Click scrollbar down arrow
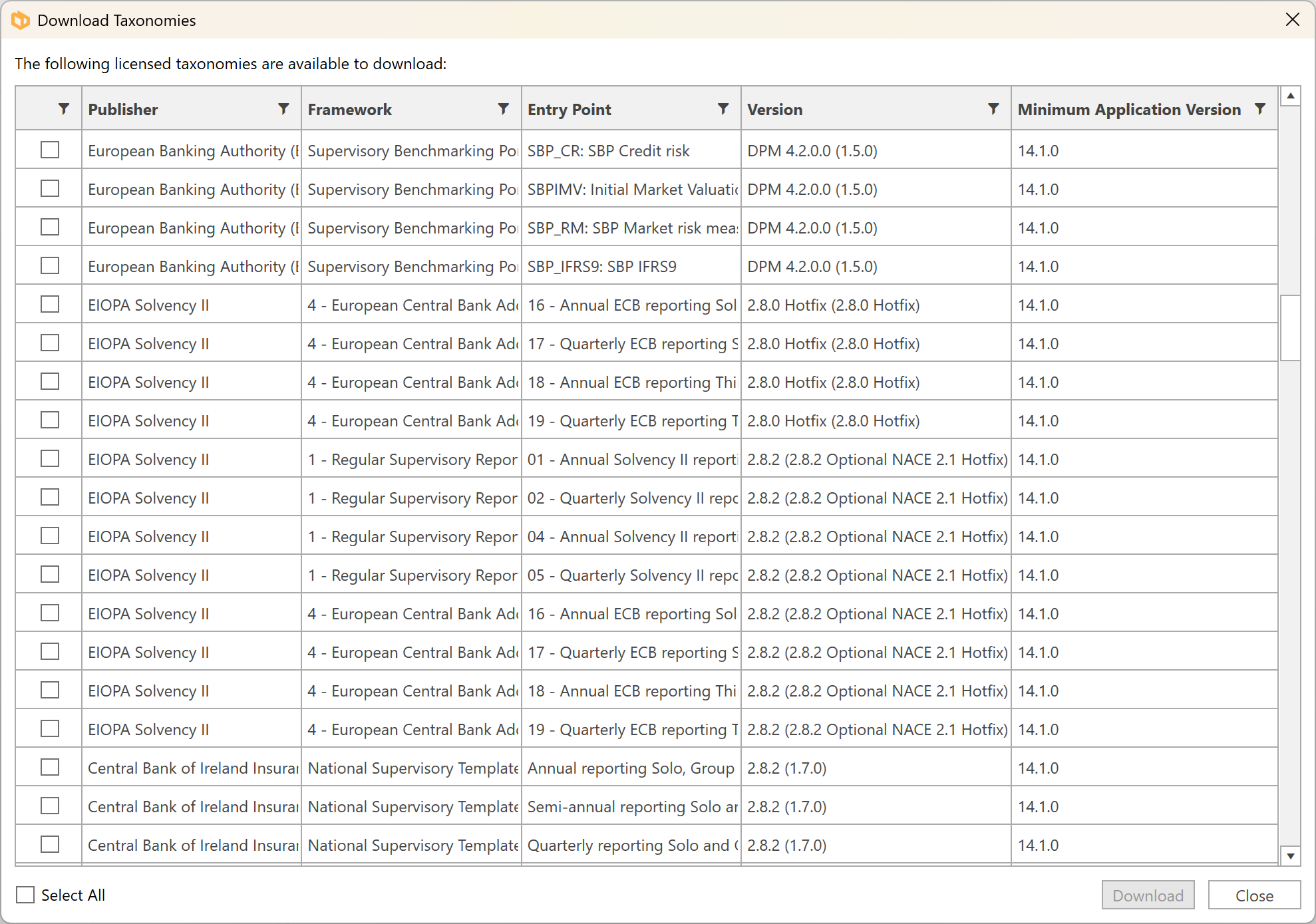The image size is (1316, 924). coord(1290,855)
